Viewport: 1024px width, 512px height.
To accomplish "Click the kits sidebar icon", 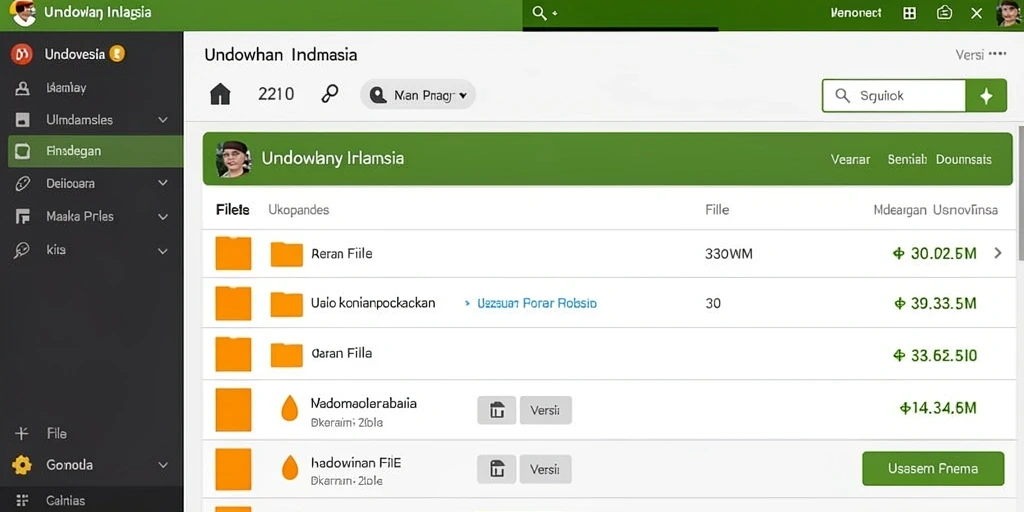I will pos(22,249).
